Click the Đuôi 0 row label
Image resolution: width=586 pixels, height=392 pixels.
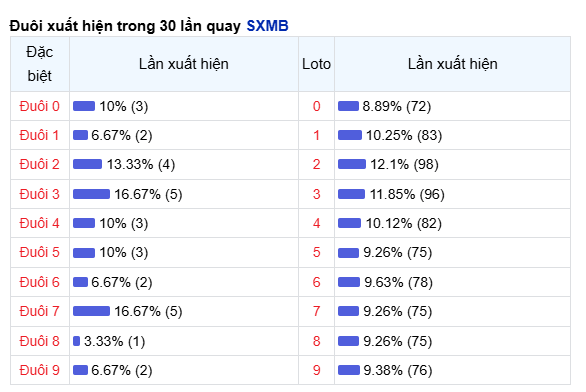(x=40, y=106)
